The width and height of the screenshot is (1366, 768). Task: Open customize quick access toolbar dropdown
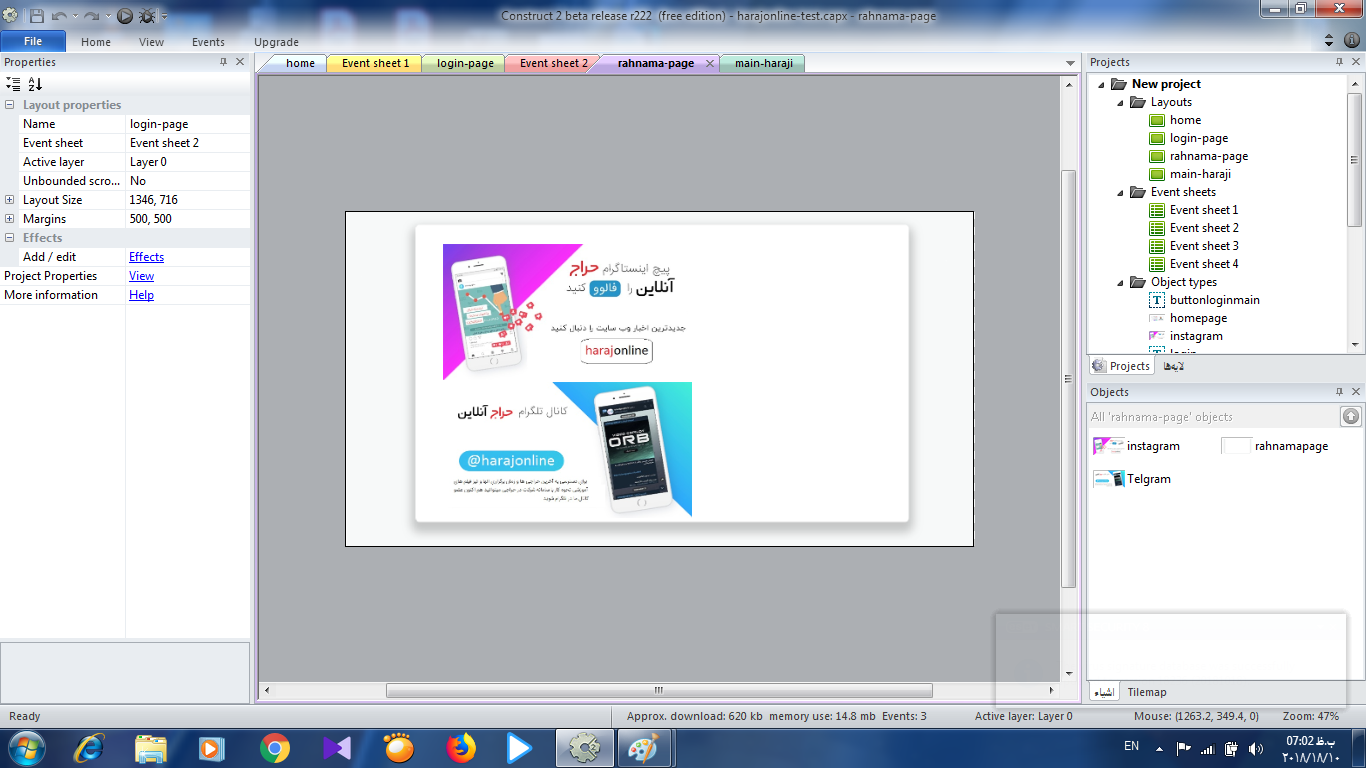(164, 17)
